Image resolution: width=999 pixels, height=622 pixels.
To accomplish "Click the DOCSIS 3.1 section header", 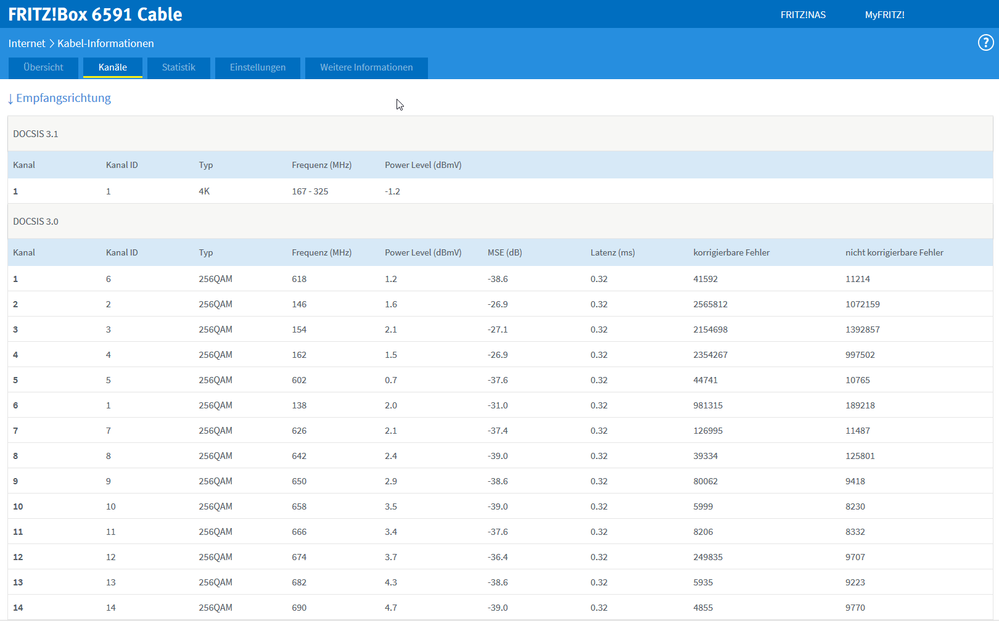I will point(35,134).
